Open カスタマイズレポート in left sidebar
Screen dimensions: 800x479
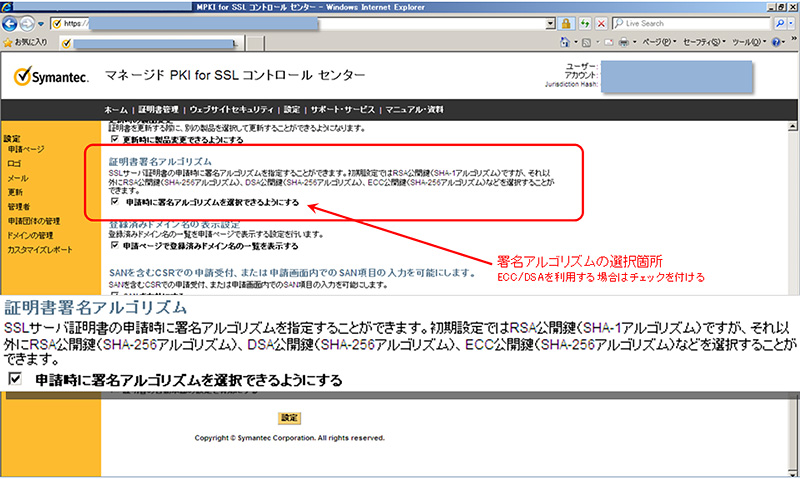40,249
